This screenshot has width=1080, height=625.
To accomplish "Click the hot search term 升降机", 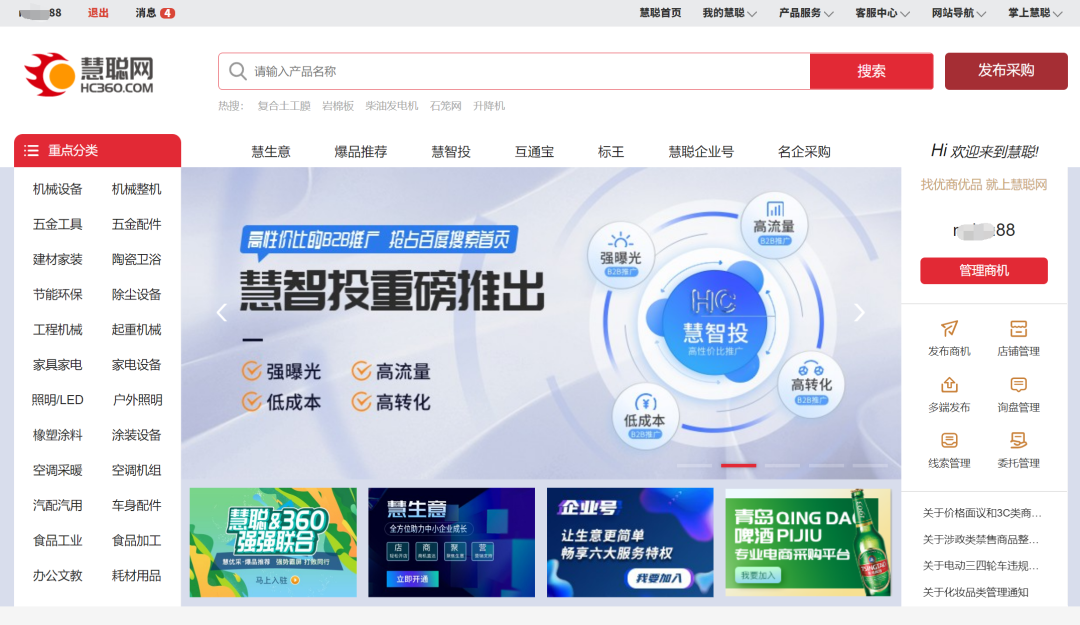I will point(489,106).
